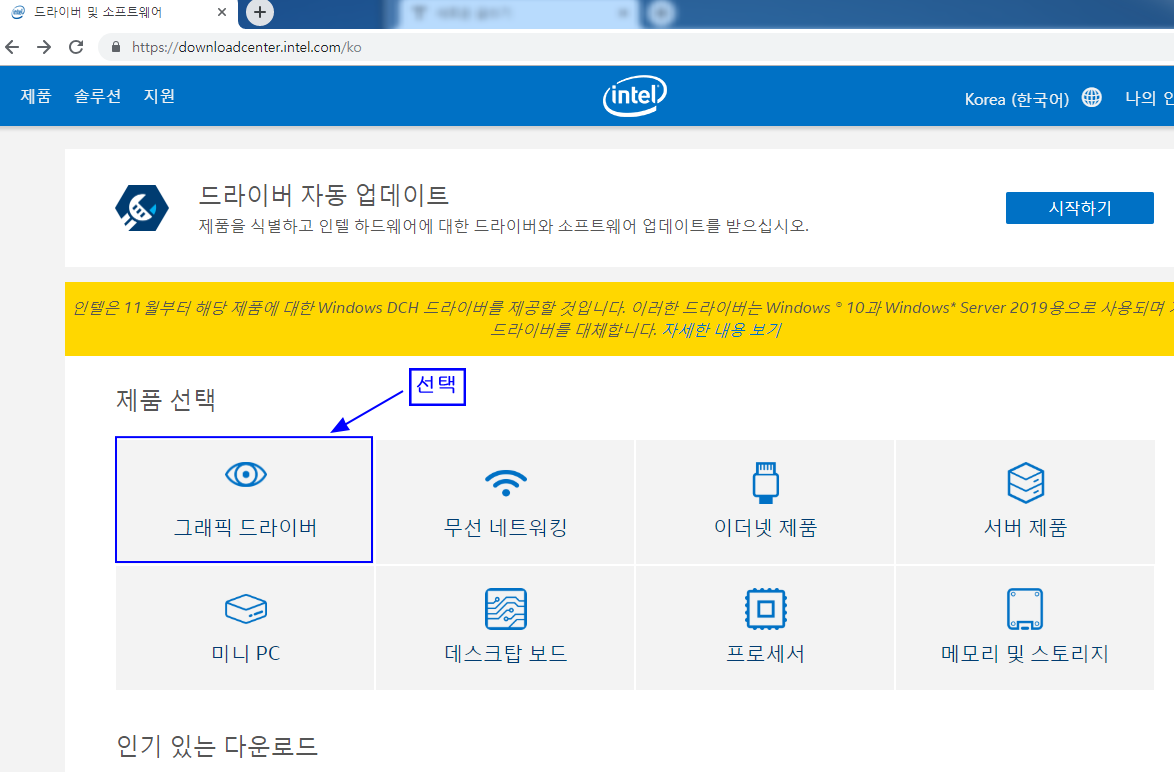Screen dimensions: 1174x772
Task: Open the 솔루션 menu in header
Action: point(97,96)
